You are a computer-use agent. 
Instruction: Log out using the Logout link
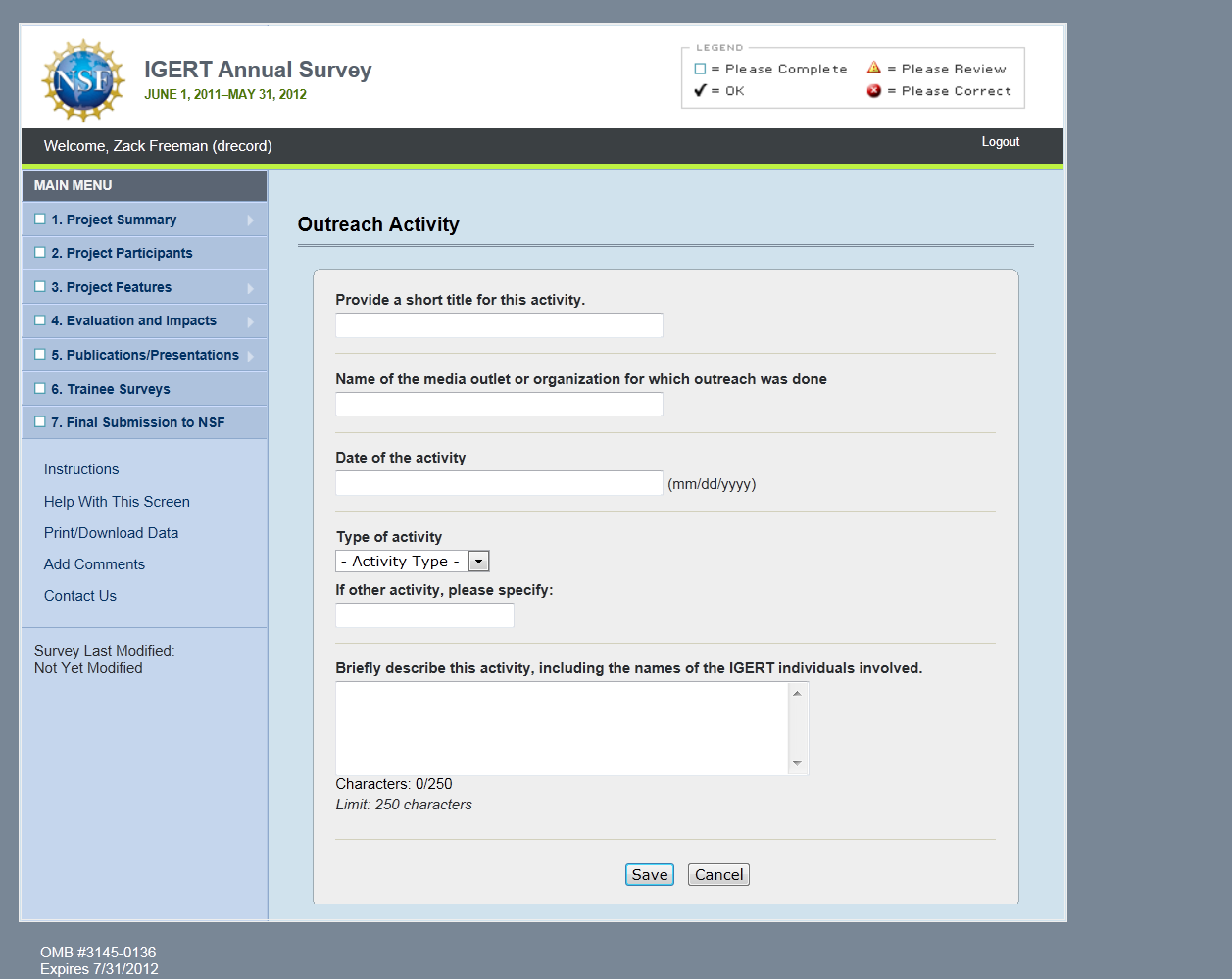(x=1000, y=142)
